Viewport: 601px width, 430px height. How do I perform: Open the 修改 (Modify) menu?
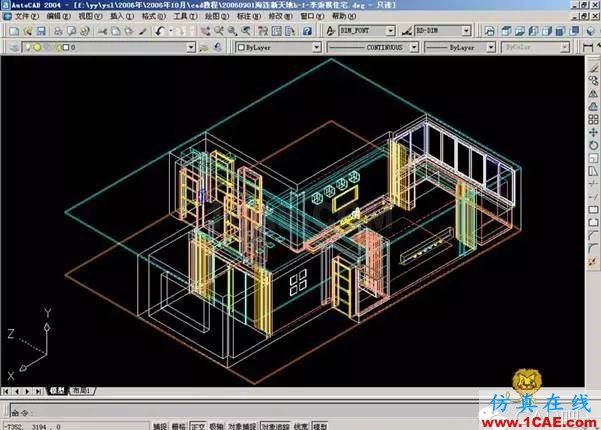click(281, 16)
